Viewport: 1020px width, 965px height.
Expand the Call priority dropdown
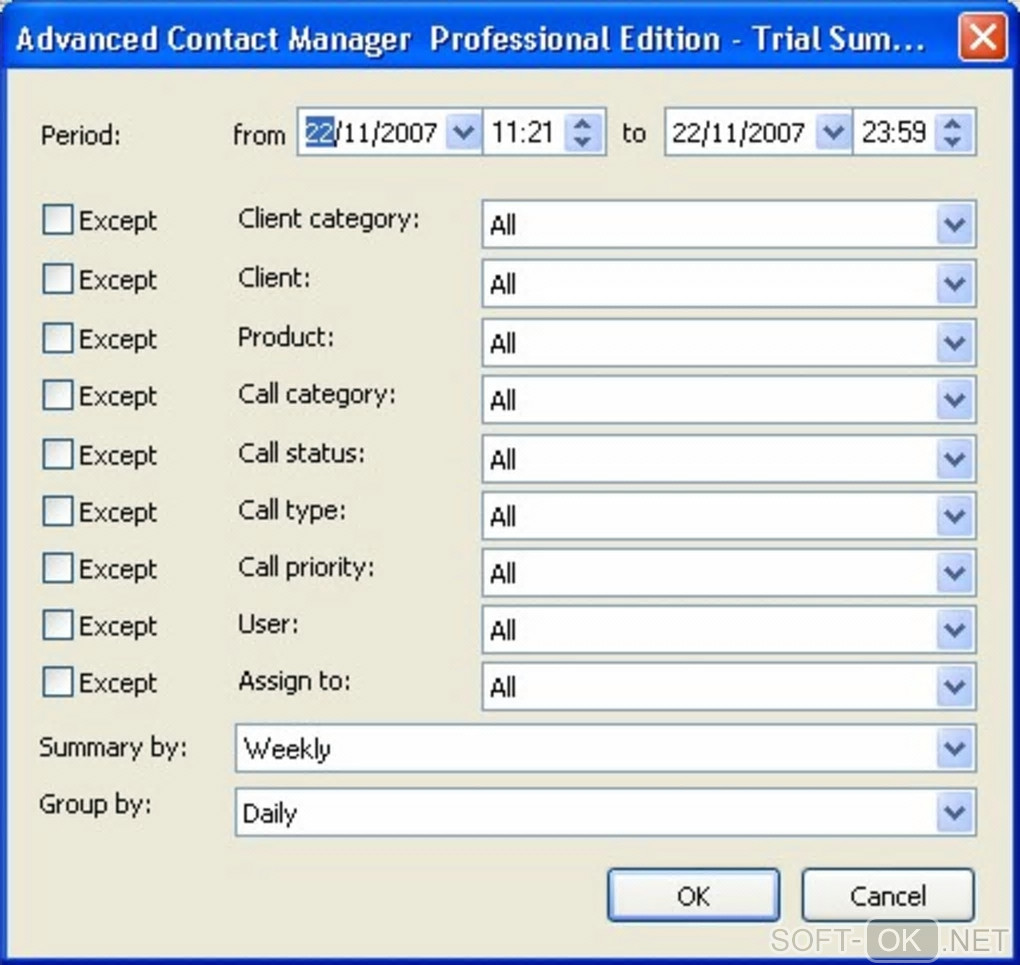coord(955,573)
